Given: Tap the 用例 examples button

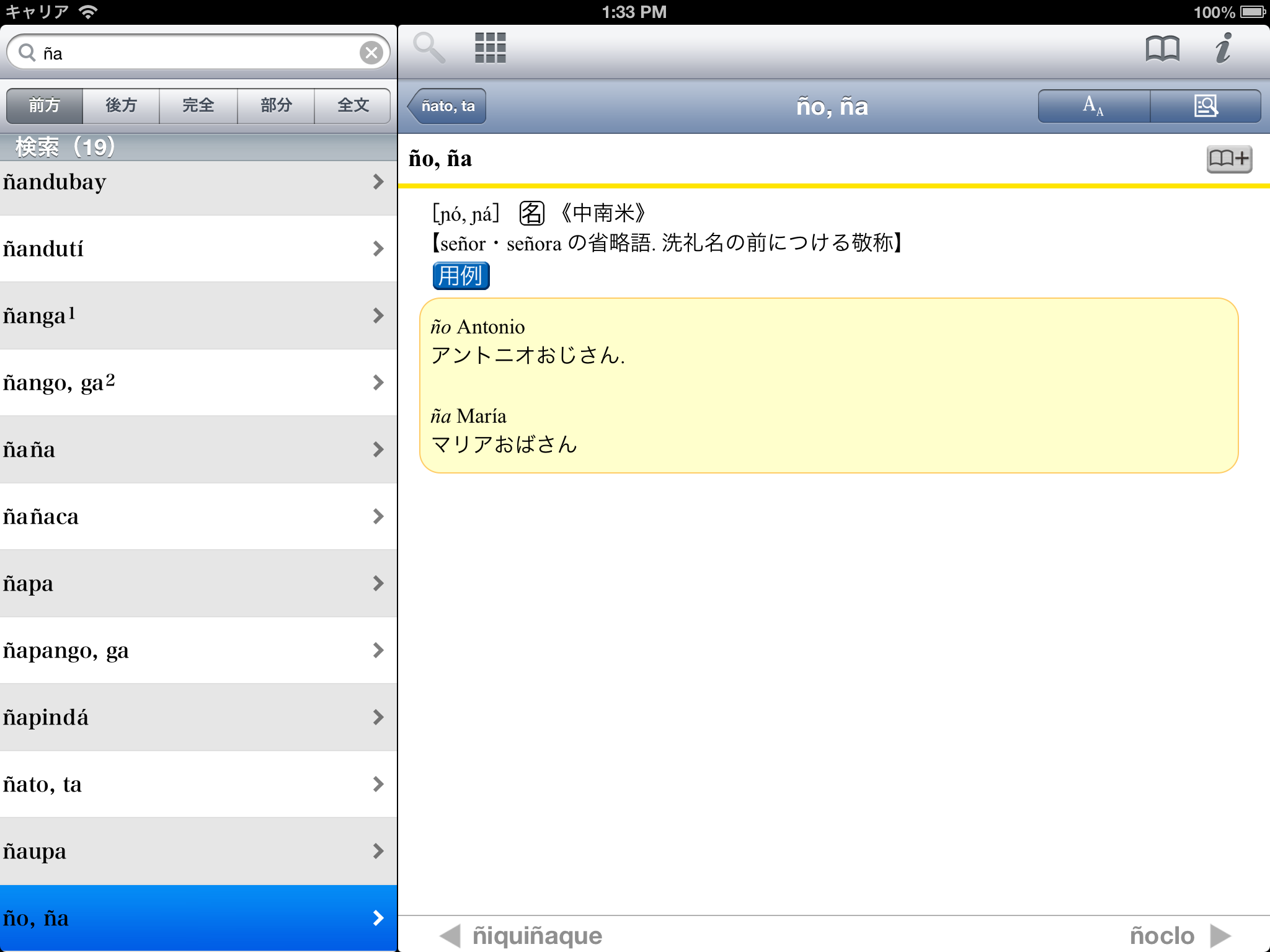Looking at the screenshot, I should click(461, 276).
